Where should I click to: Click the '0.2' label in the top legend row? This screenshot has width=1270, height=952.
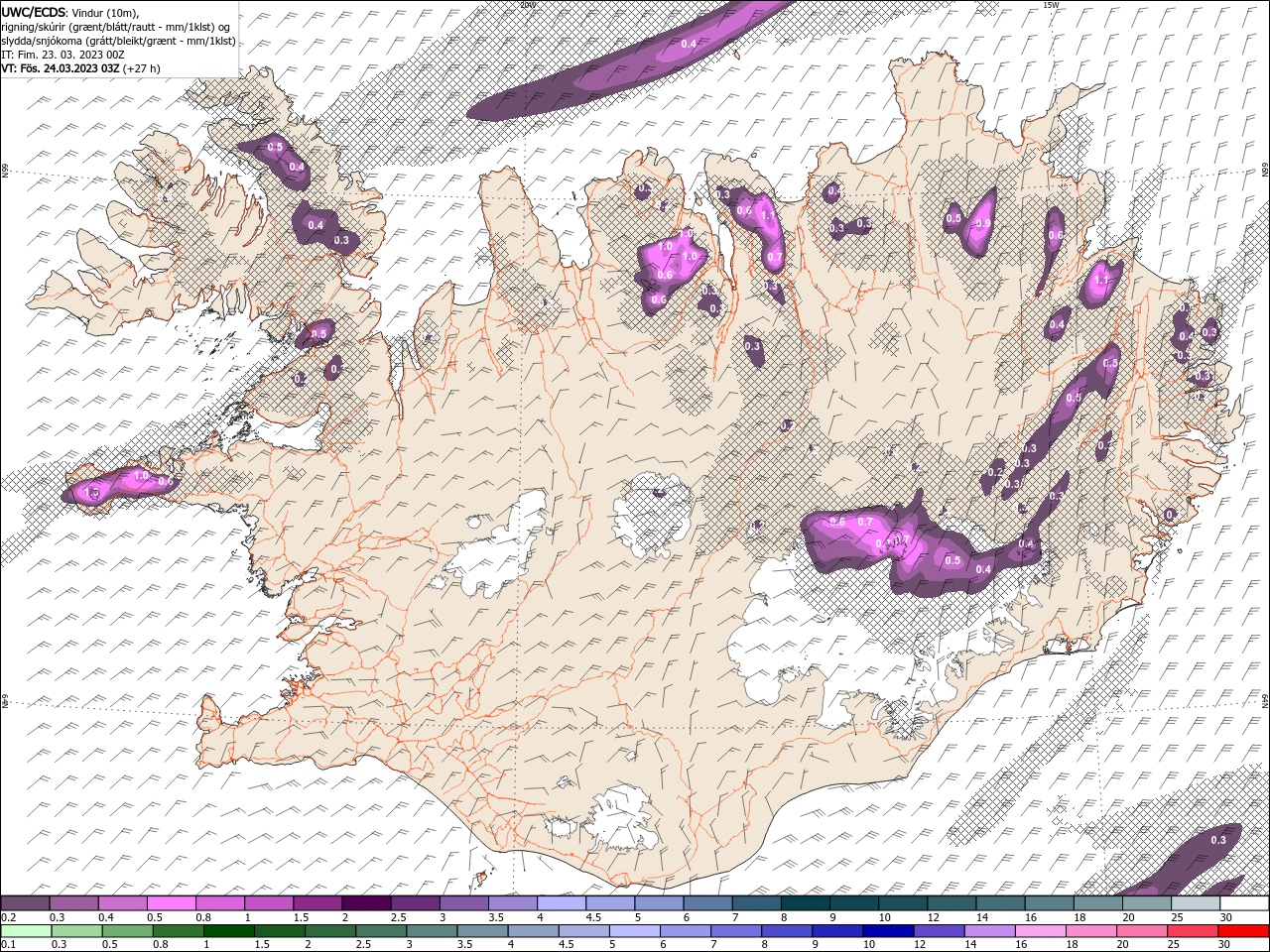8,917
